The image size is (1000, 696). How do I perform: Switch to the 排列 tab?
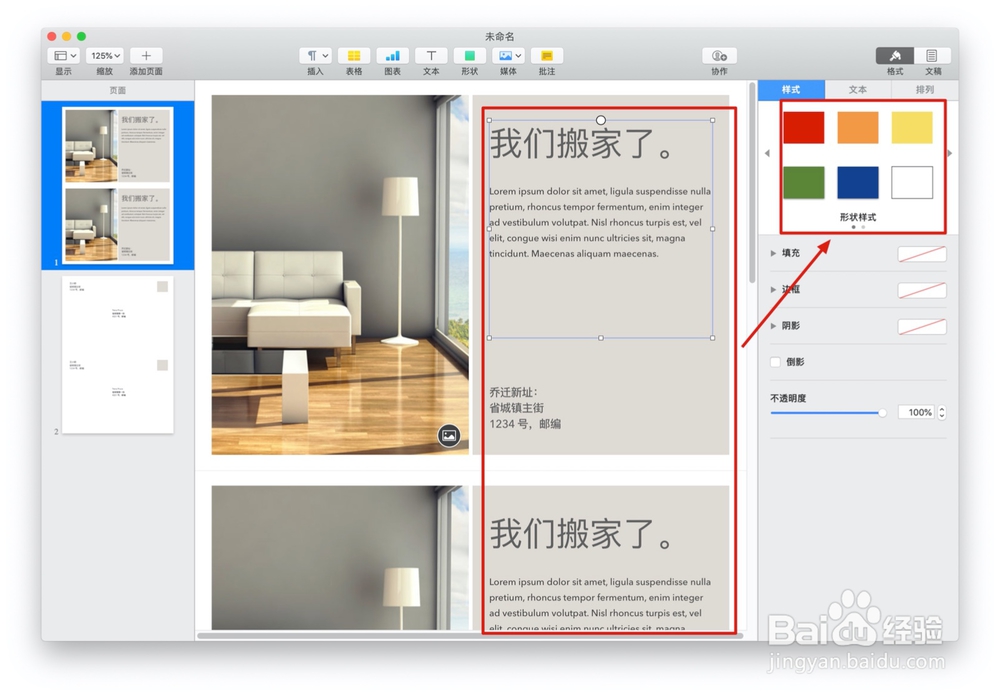point(925,89)
